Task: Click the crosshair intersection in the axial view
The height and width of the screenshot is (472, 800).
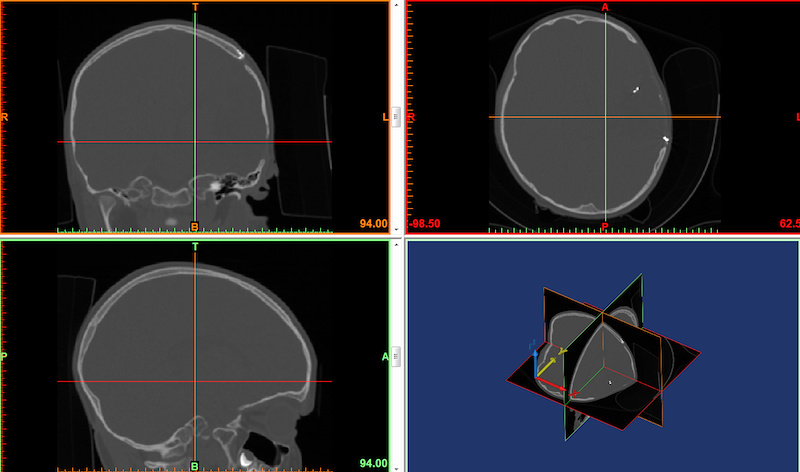Action: point(605,118)
